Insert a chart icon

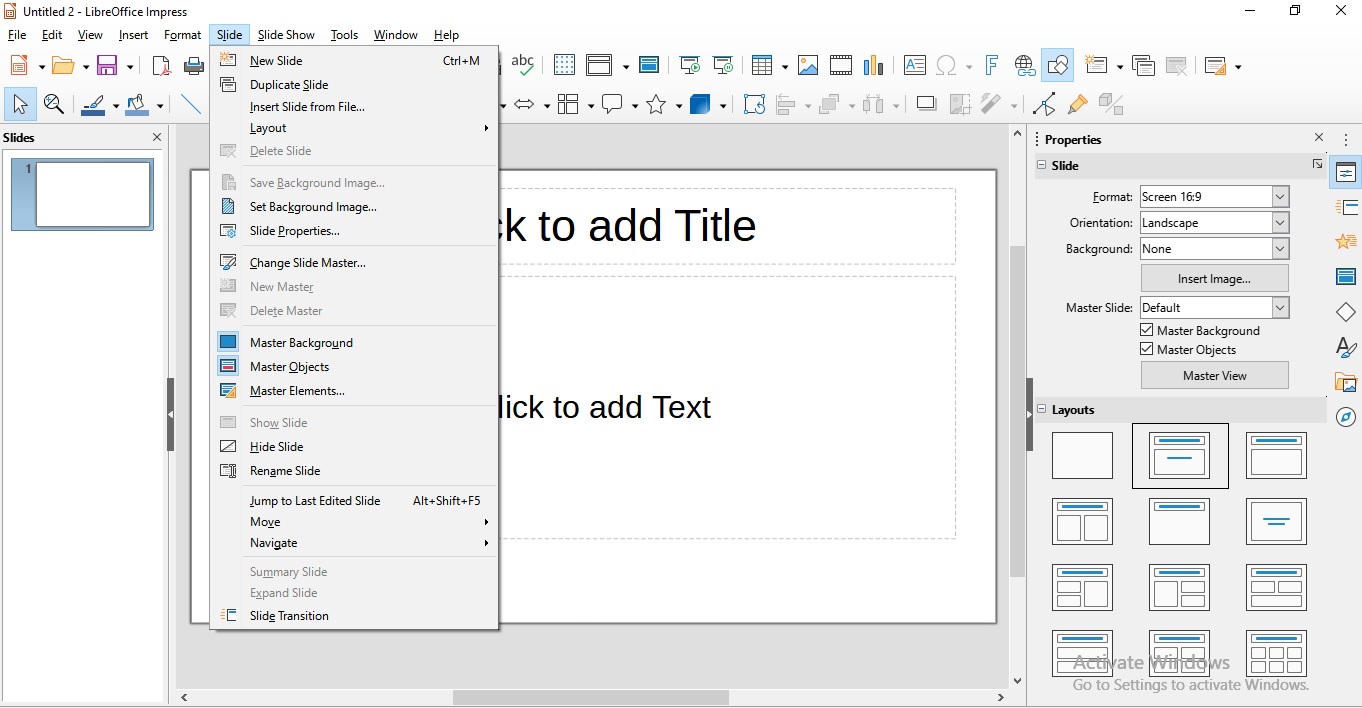[874, 65]
